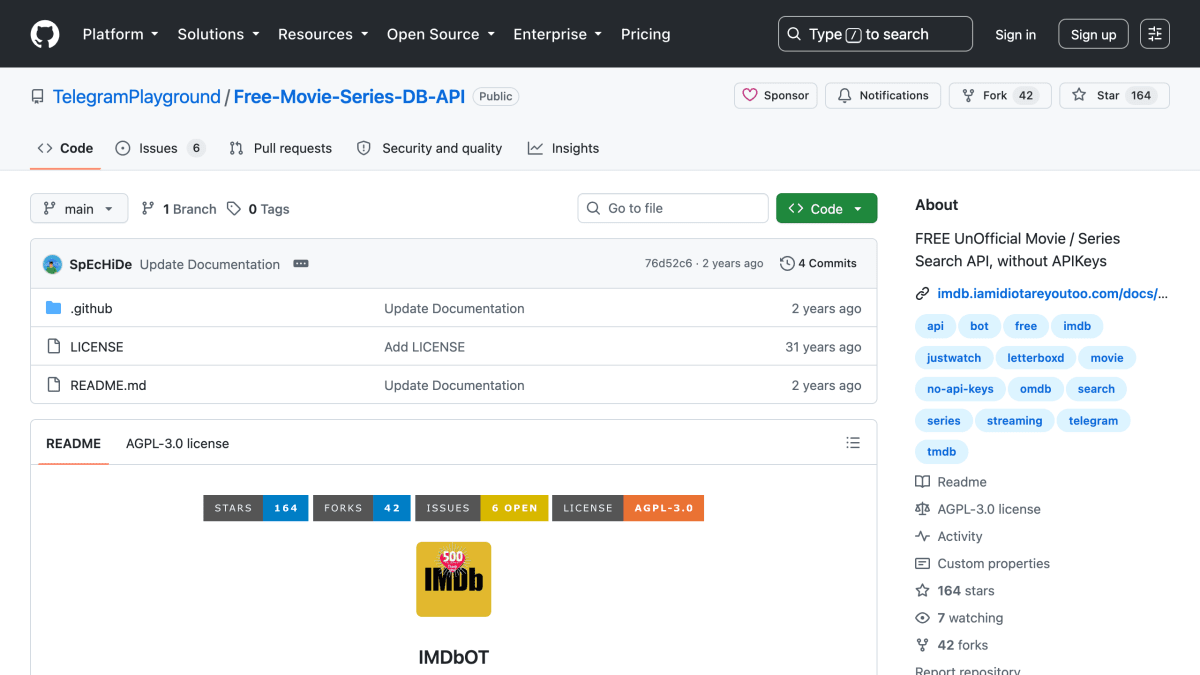This screenshot has width=1200, height=675.
Task: Open the Add LICENSE commit message
Action: [x=424, y=347]
